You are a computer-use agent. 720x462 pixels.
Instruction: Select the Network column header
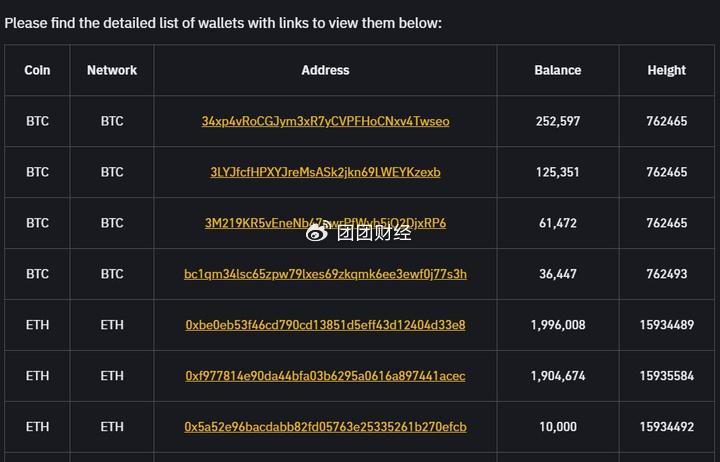tap(112, 70)
